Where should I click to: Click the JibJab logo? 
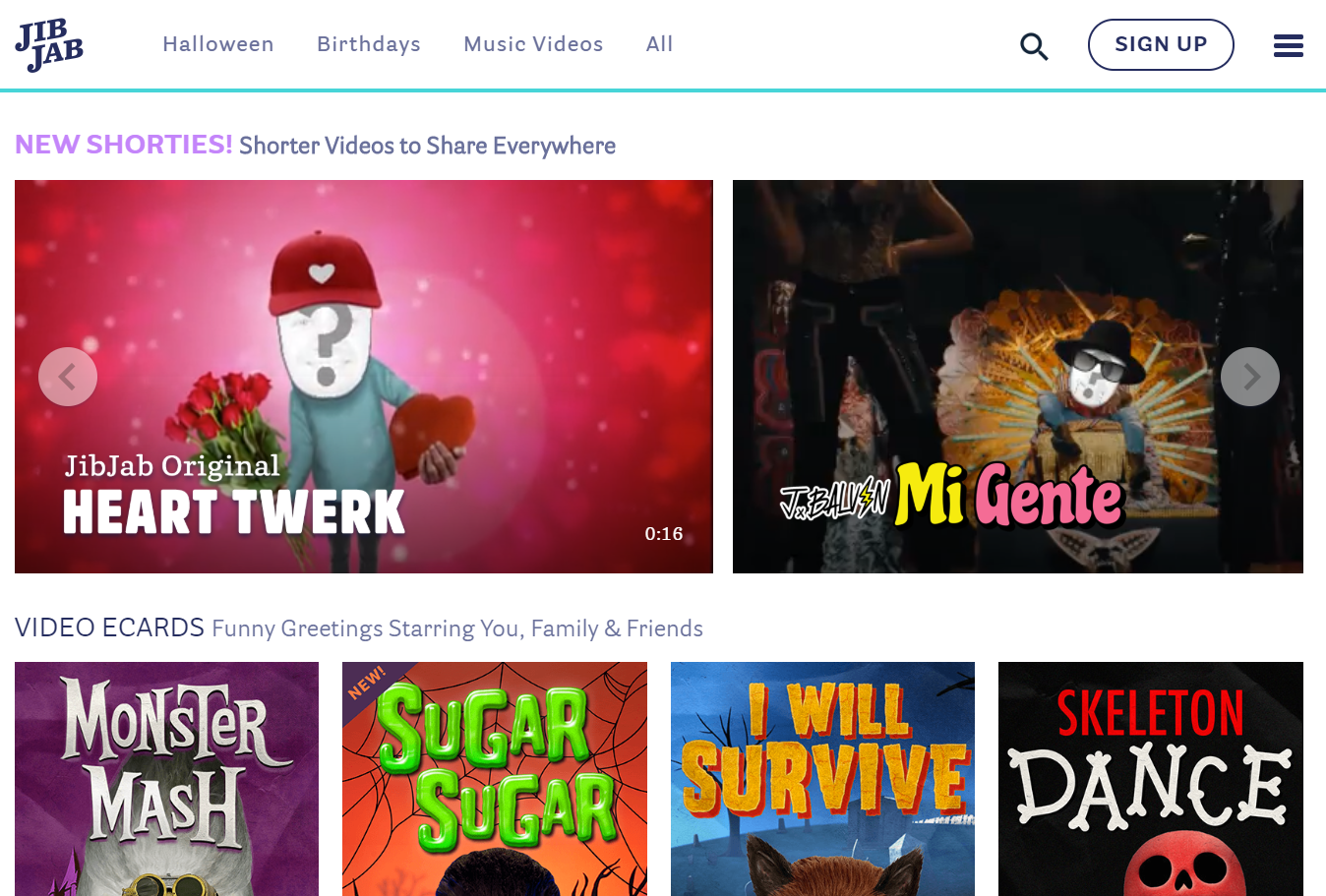pos(49,45)
